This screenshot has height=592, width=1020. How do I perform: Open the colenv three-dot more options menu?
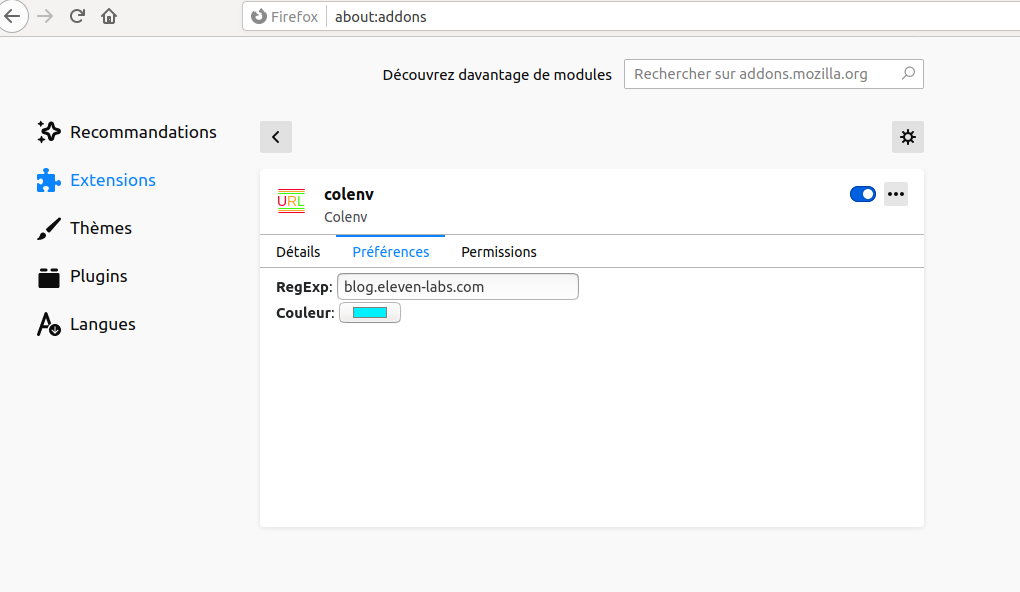pos(896,194)
